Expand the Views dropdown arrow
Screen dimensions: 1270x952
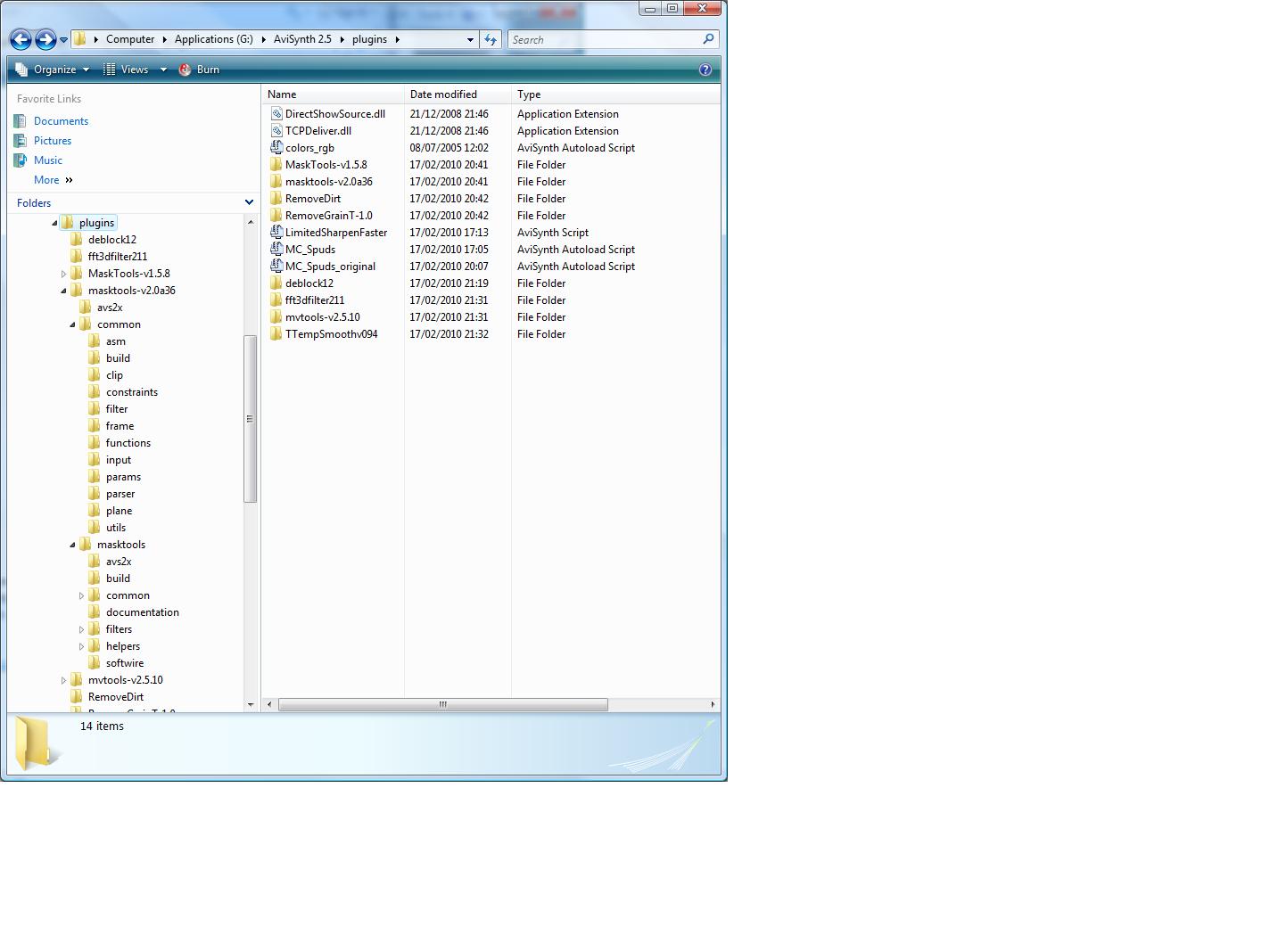click(x=163, y=70)
